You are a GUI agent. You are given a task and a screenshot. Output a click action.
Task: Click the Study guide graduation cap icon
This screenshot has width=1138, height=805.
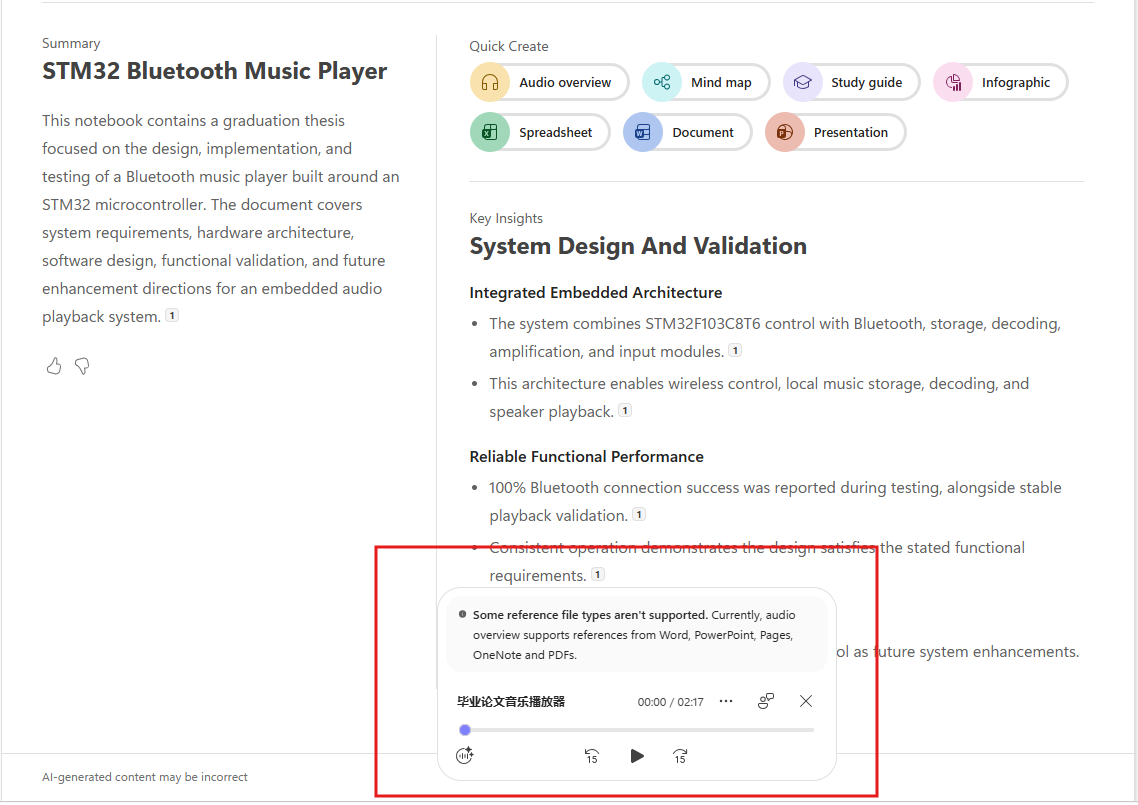803,82
